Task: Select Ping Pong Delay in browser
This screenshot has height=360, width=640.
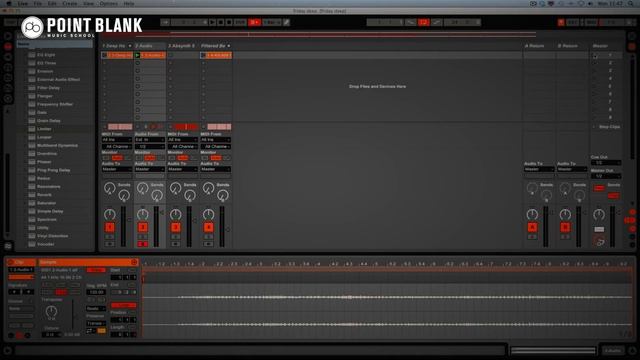Action: (53, 170)
